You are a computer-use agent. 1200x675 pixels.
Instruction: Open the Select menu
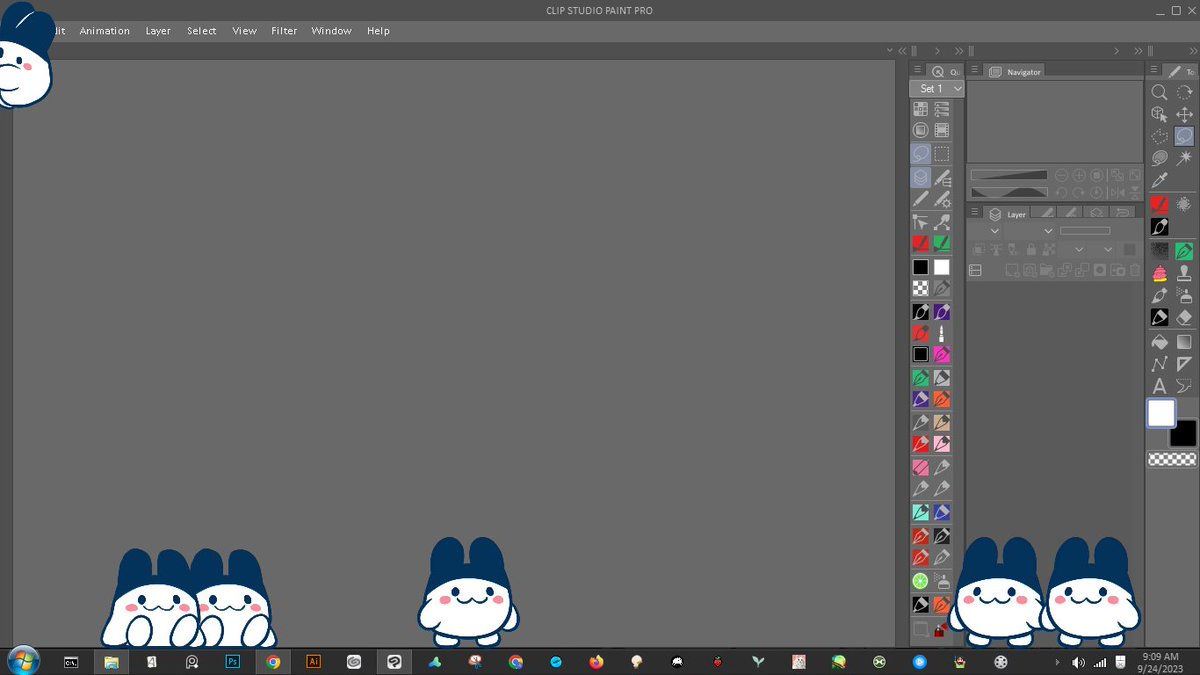point(201,31)
